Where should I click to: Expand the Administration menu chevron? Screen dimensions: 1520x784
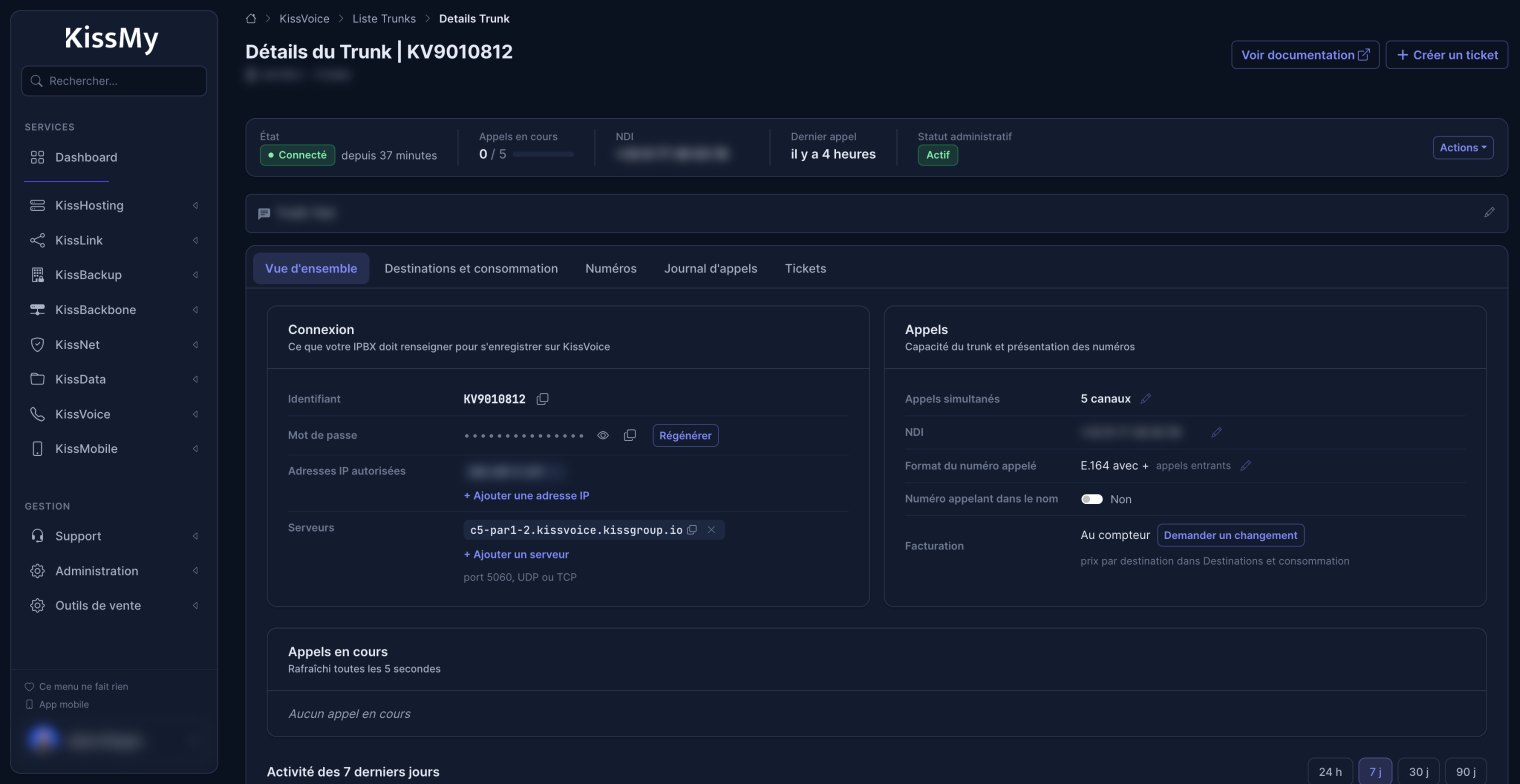pos(195,571)
